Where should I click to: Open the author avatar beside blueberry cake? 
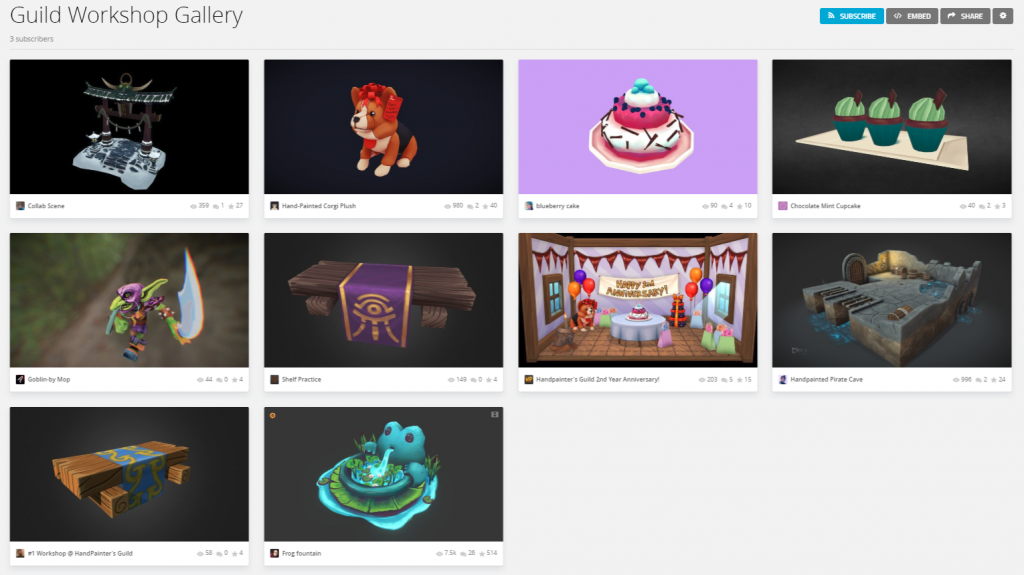click(529, 206)
